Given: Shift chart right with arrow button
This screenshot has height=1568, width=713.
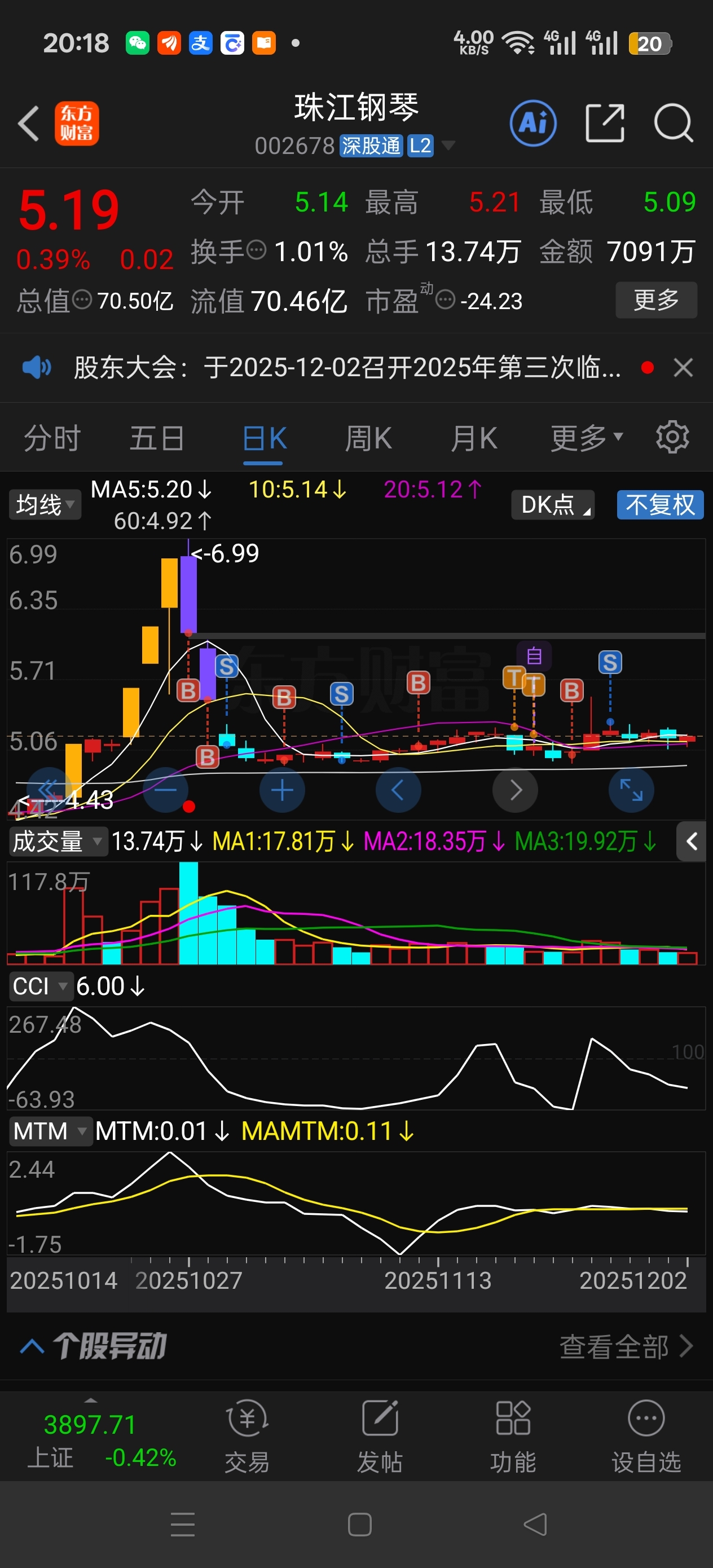Looking at the screenshot, I should [x=515, y=790].
